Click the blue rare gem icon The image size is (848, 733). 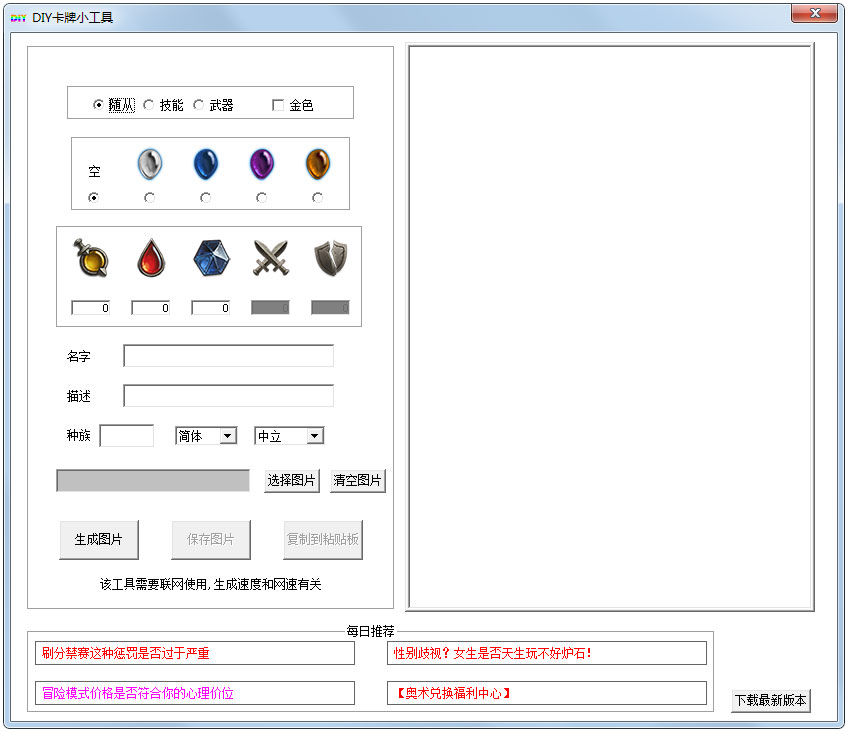pos(206,164)
